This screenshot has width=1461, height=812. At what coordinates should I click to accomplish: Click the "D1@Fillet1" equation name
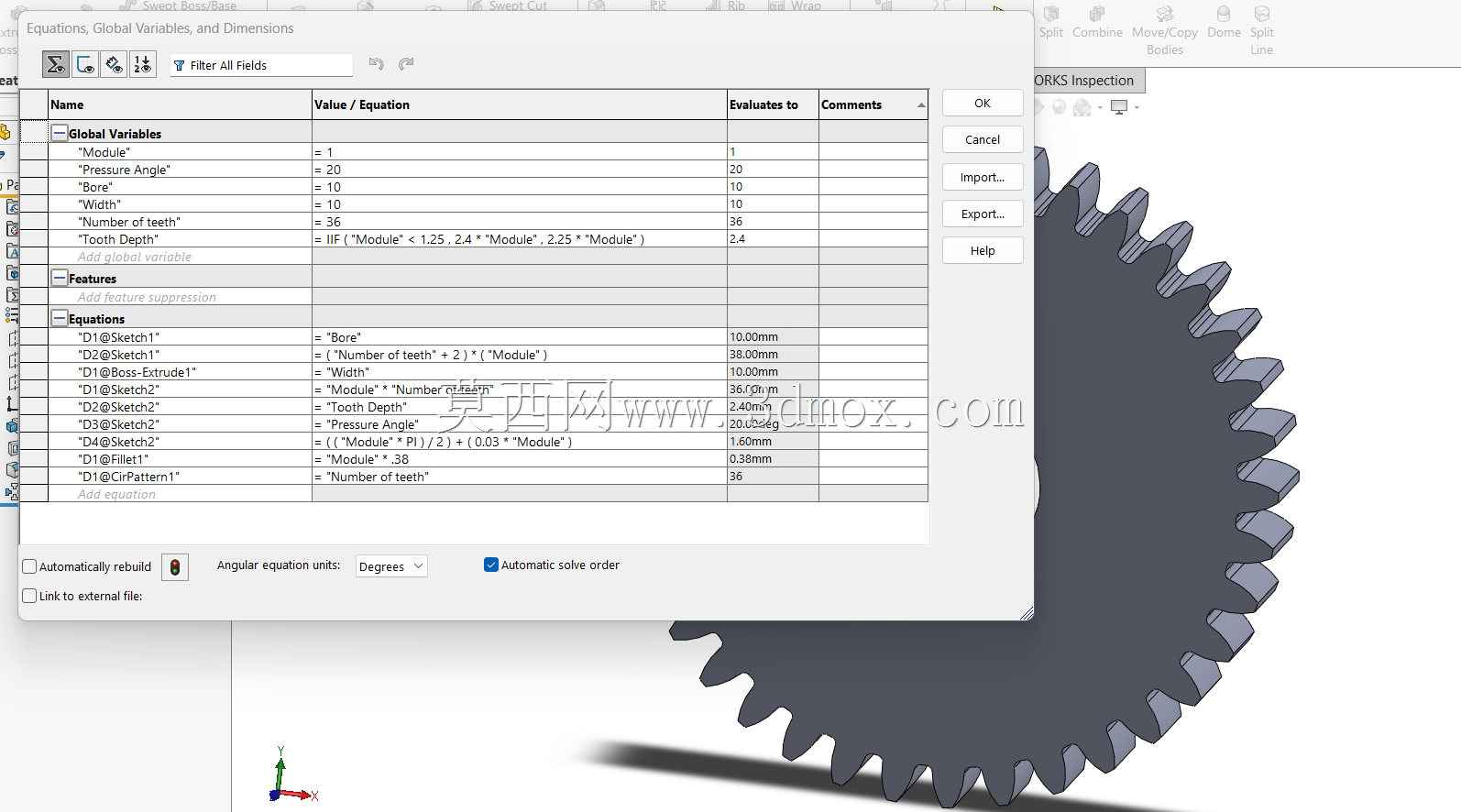[x=114, y=459]
